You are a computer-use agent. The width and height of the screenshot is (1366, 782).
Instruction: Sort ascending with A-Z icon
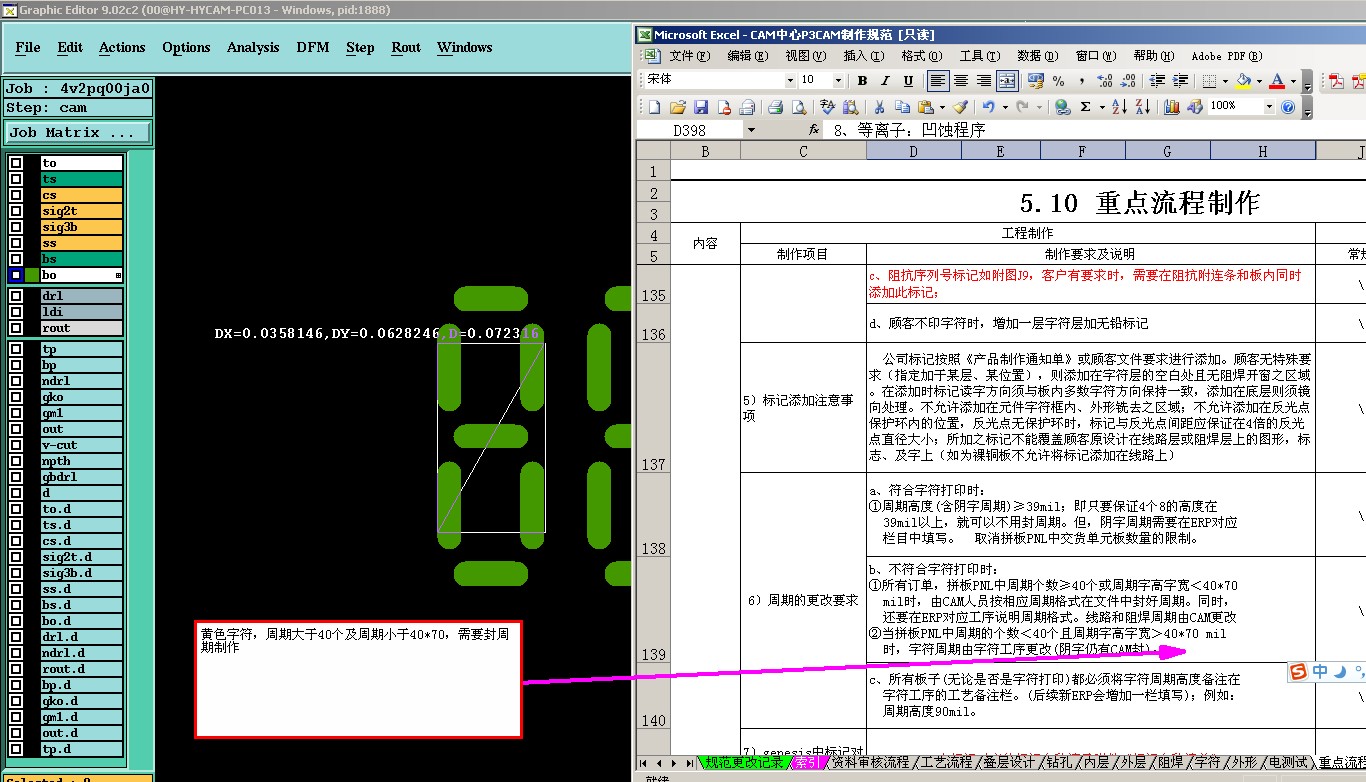point(1120,107)
